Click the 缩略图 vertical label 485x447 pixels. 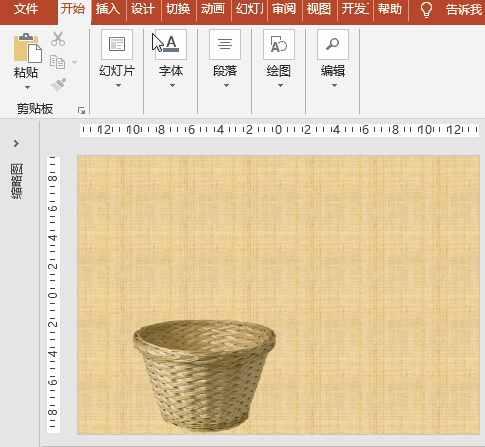coord(17,181)
